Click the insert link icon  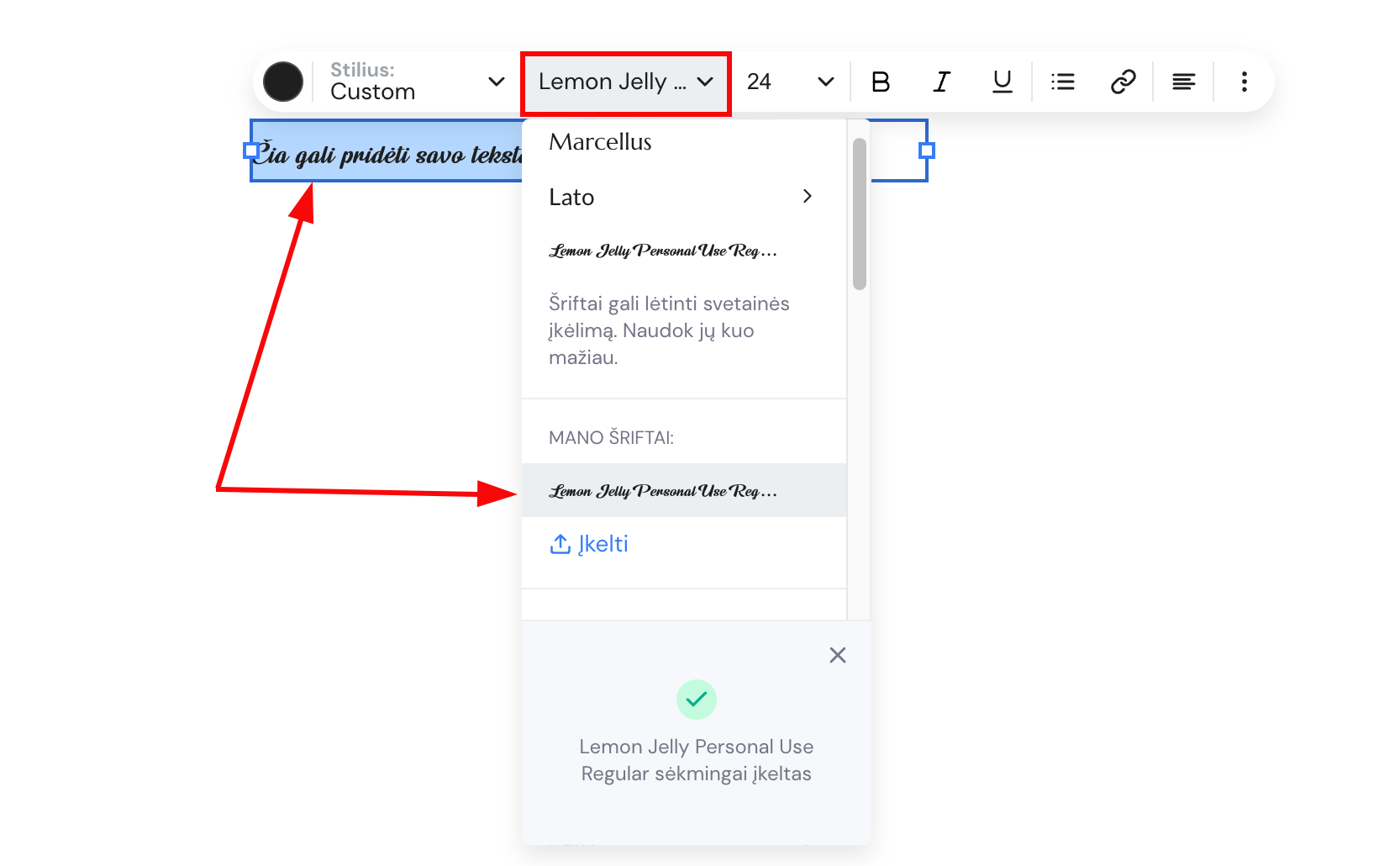(1123, 82)
